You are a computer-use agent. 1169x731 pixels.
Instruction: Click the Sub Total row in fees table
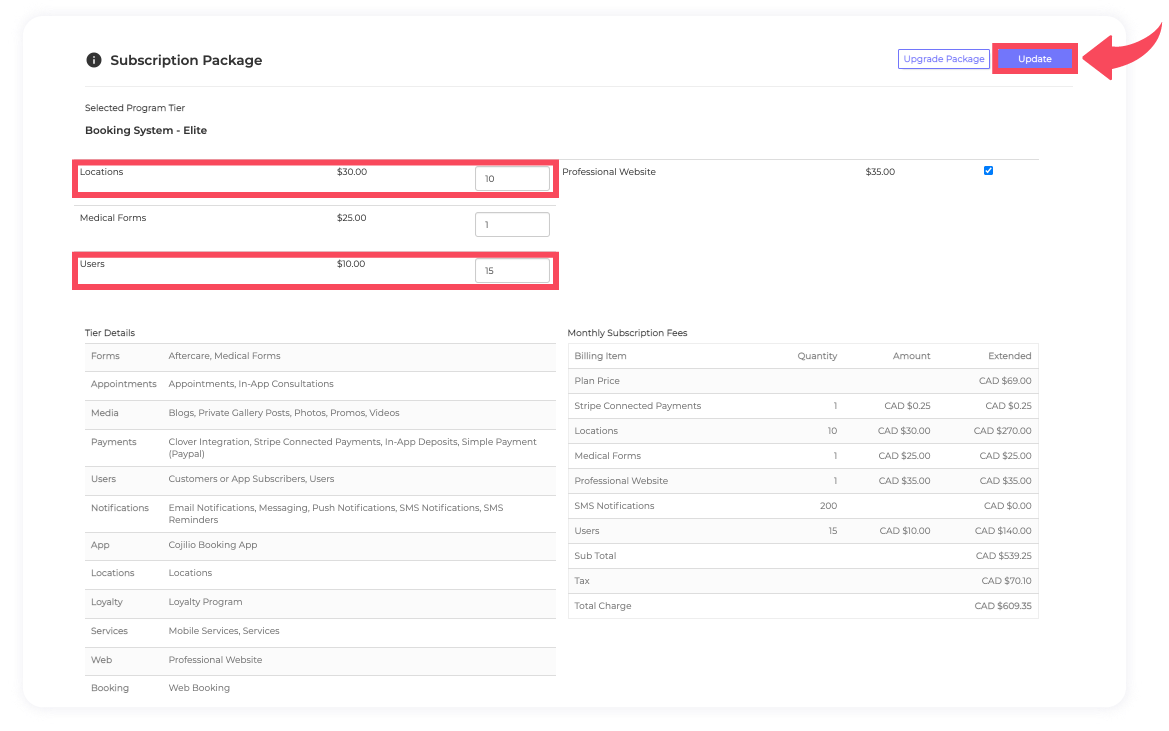[595, 556]
